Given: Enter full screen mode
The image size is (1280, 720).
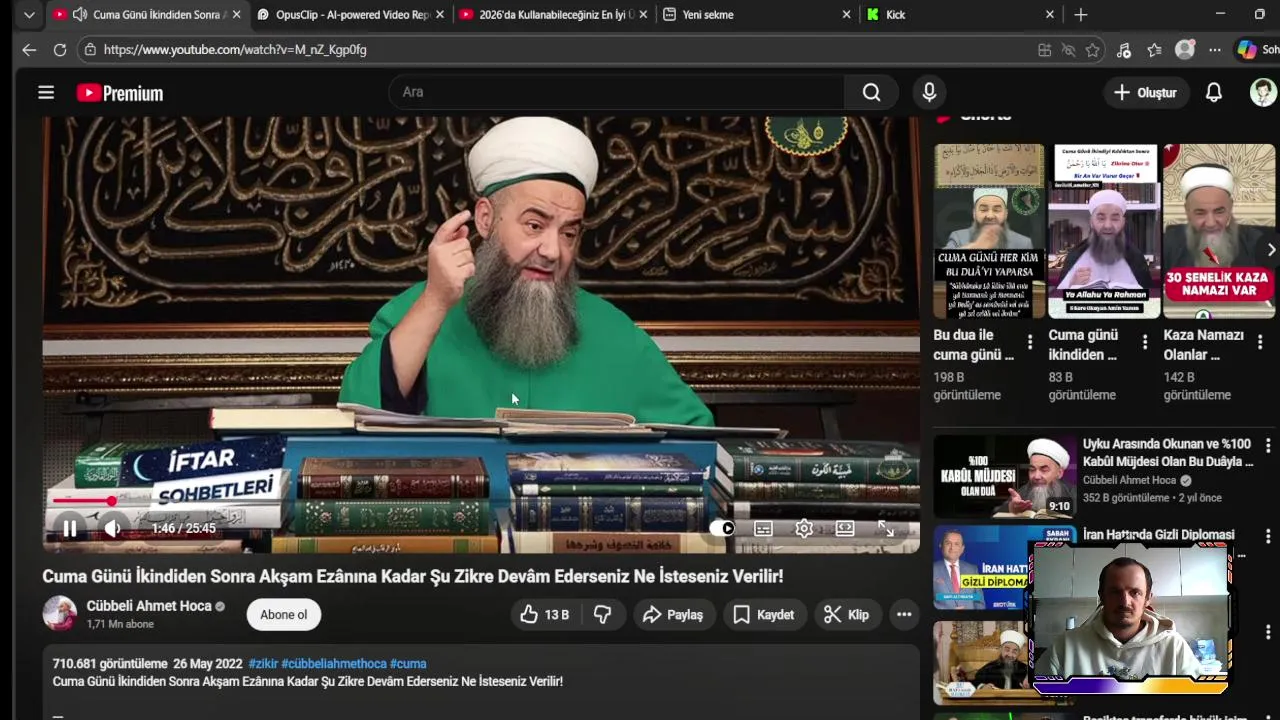Looking at the screenshot, I should (886, 528).
